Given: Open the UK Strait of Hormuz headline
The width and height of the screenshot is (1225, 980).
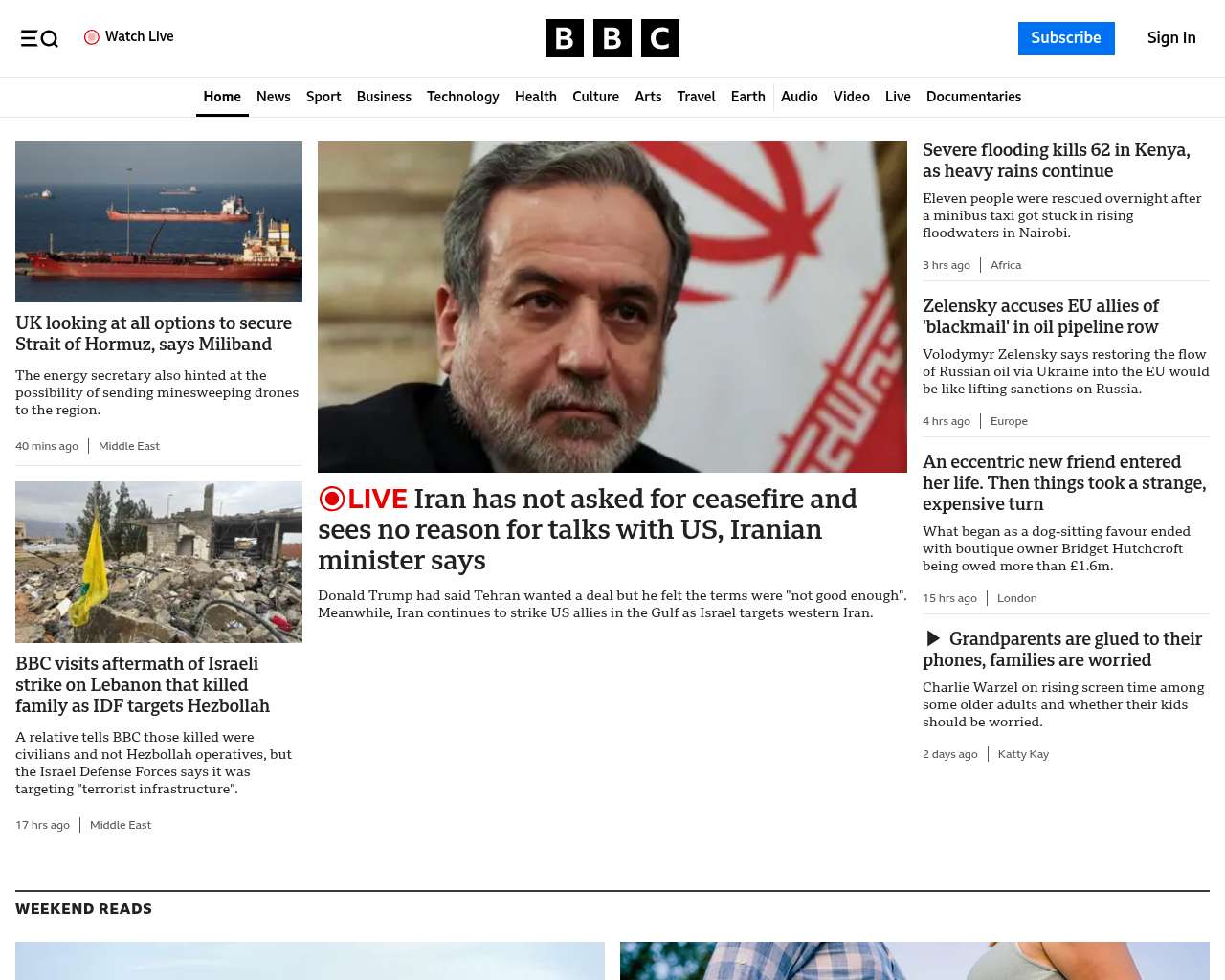Looking at the screenshot, I should (x=153, y=334).
